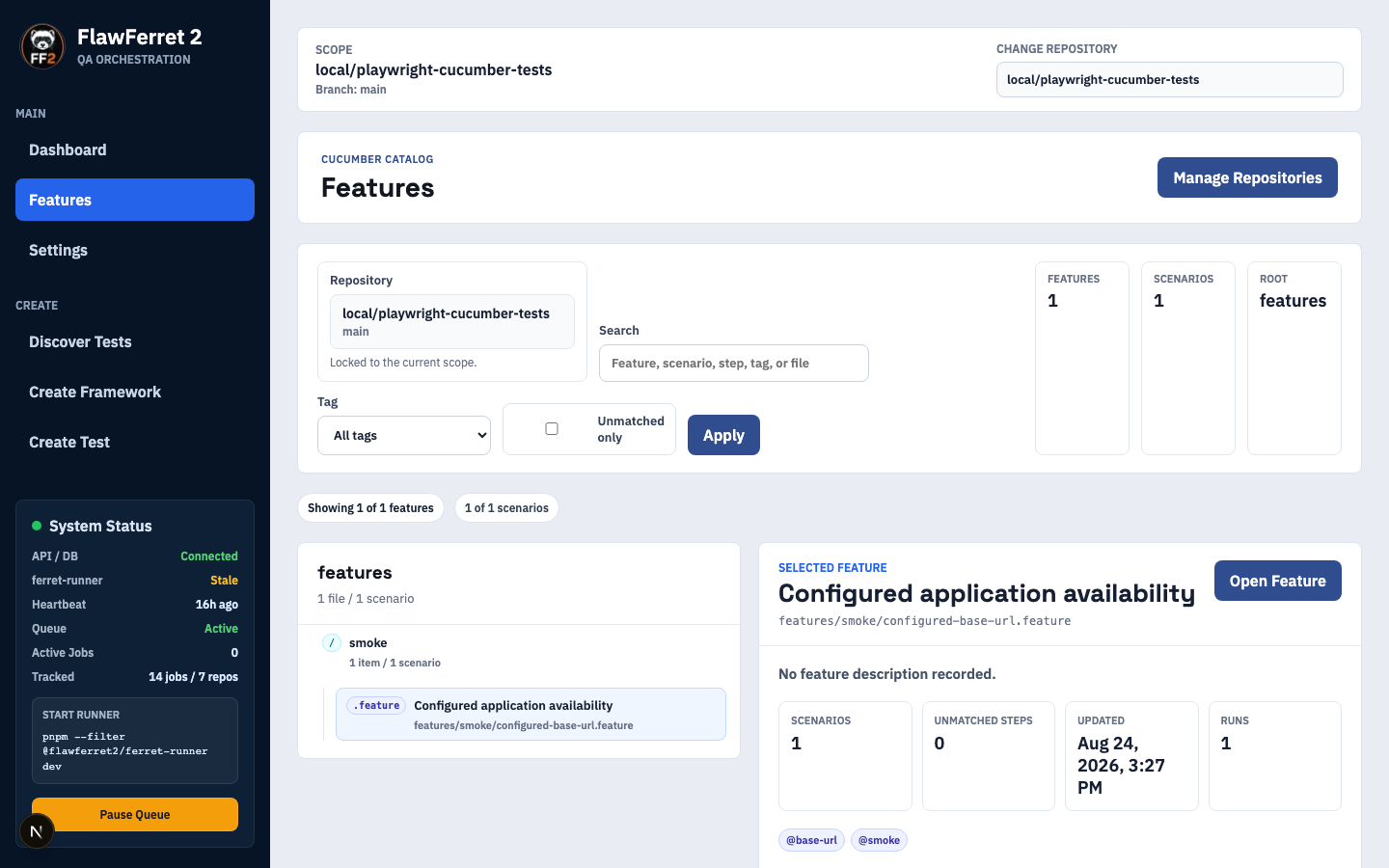Screen dimensions: 1389x868
Task: Click the features/smoke/configured-base-url.feature path under heading
Action: [925, 621]
